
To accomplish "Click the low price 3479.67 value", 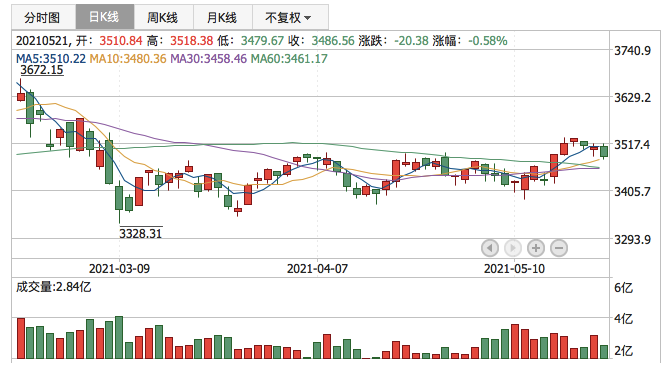I will [262, 40].
